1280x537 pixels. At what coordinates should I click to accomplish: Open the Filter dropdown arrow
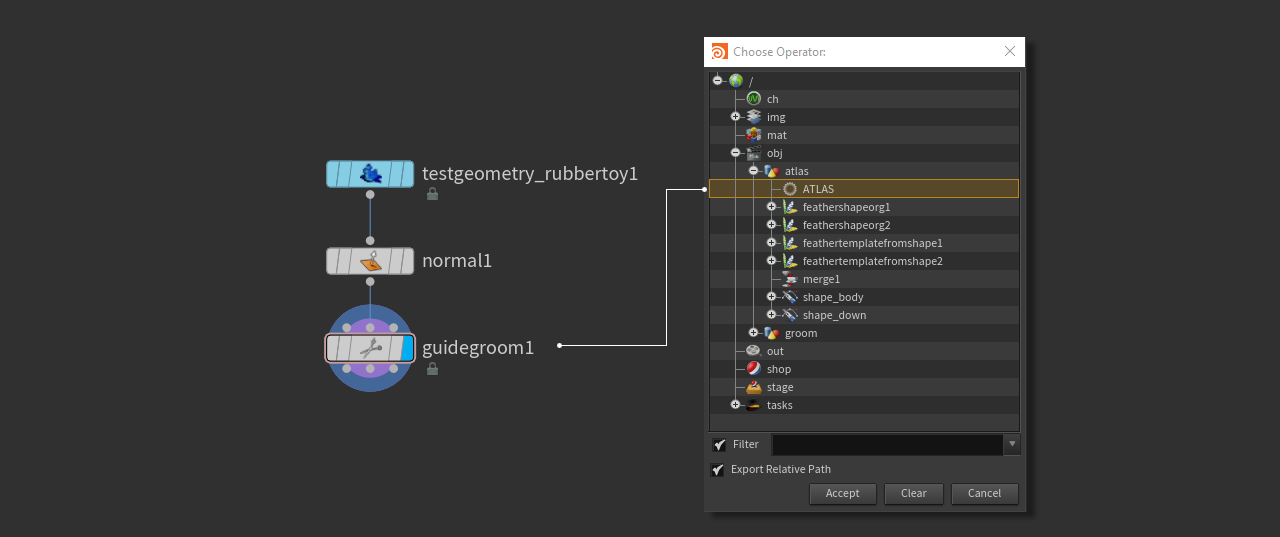point(1013,445)
